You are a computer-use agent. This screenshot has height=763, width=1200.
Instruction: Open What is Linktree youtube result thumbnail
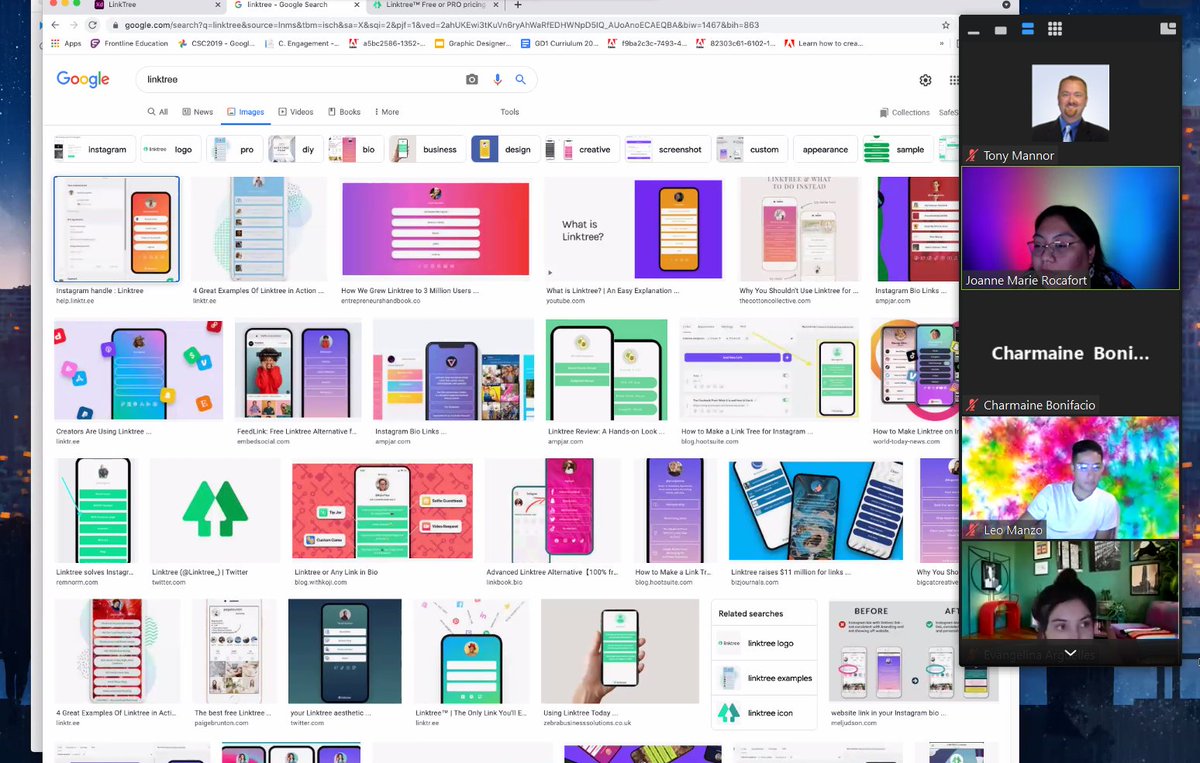point(633,229)
